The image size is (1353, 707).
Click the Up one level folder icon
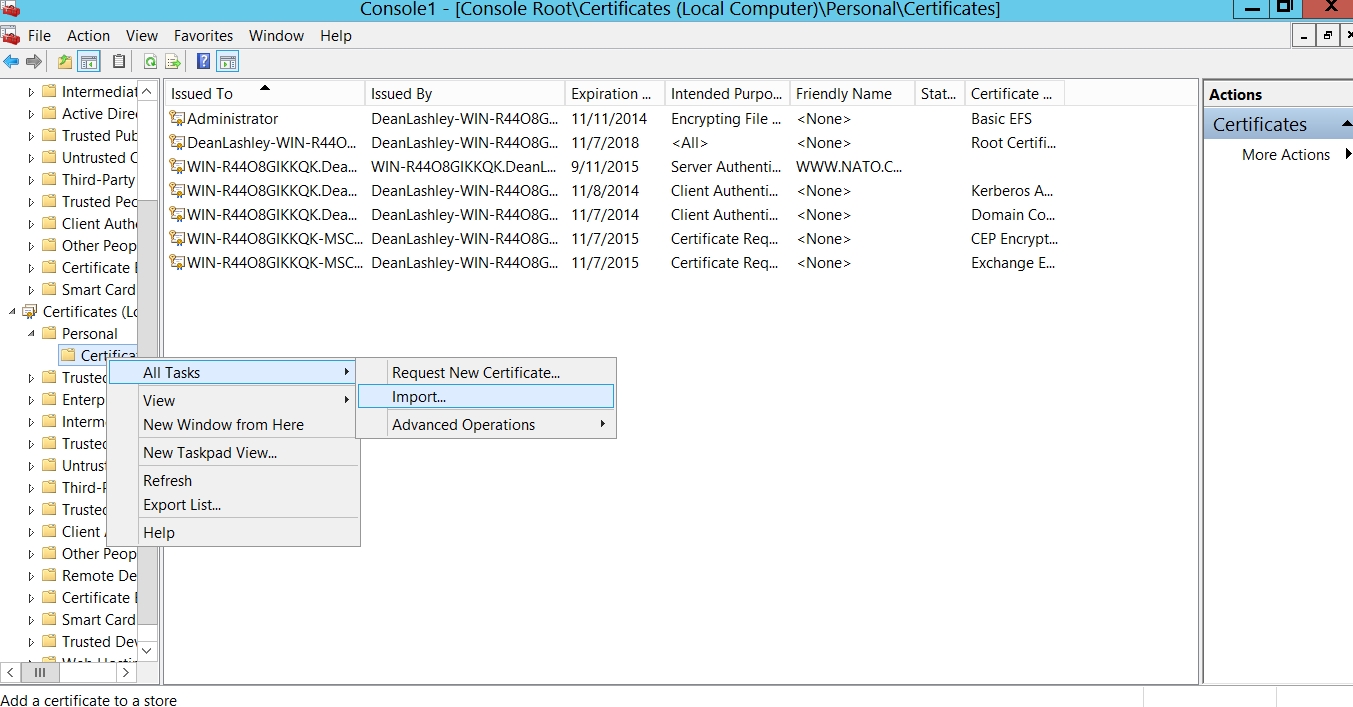[x=65, y=62]
